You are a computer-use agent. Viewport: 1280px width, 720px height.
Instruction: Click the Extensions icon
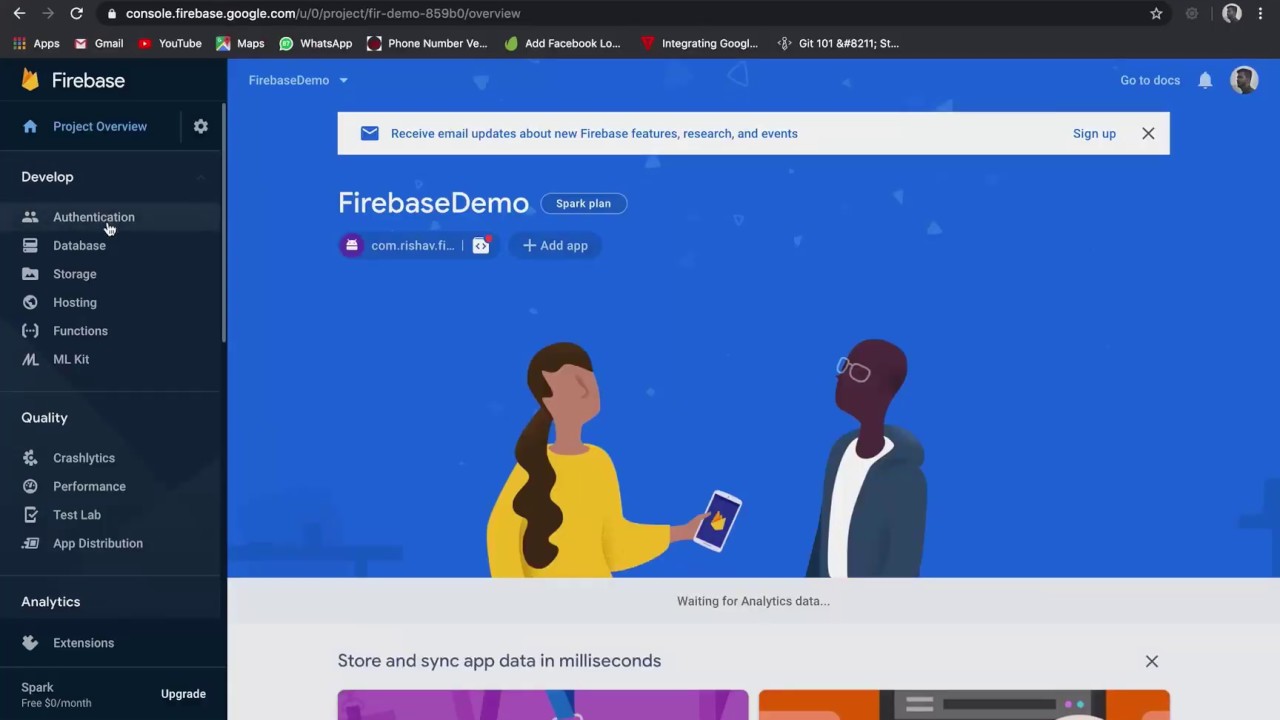pos(30,643)
